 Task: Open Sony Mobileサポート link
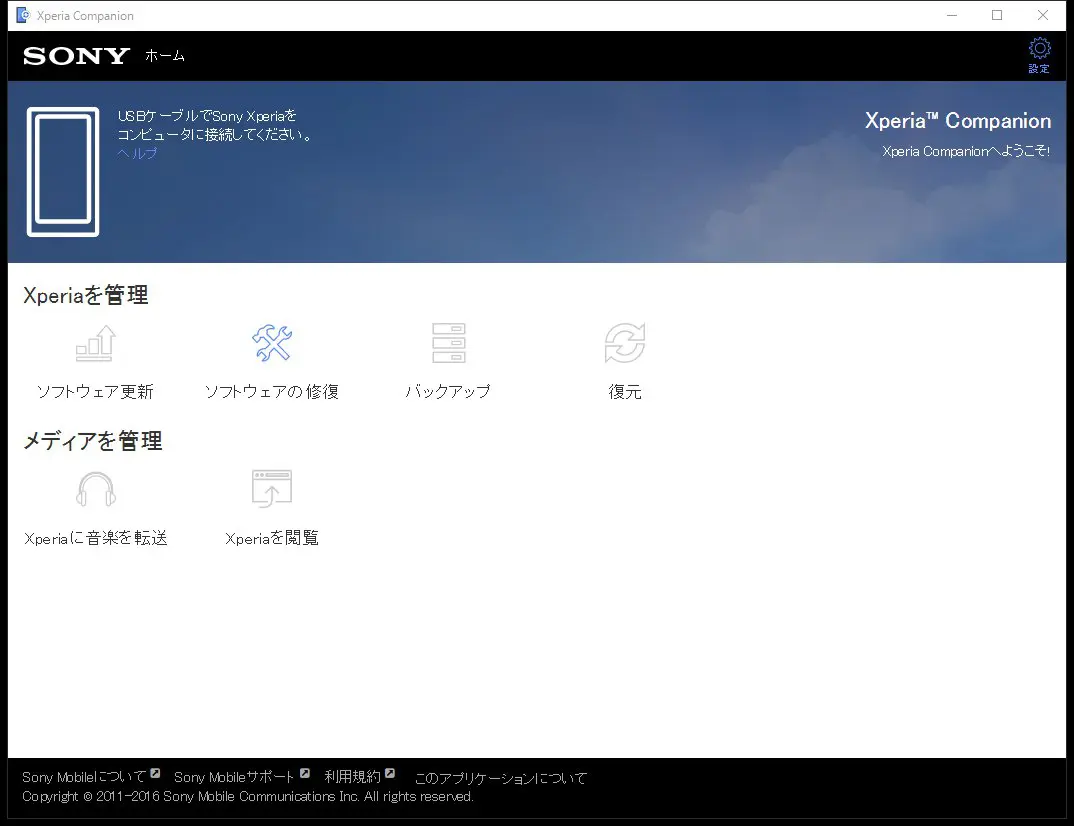click(x=234, y=777)
